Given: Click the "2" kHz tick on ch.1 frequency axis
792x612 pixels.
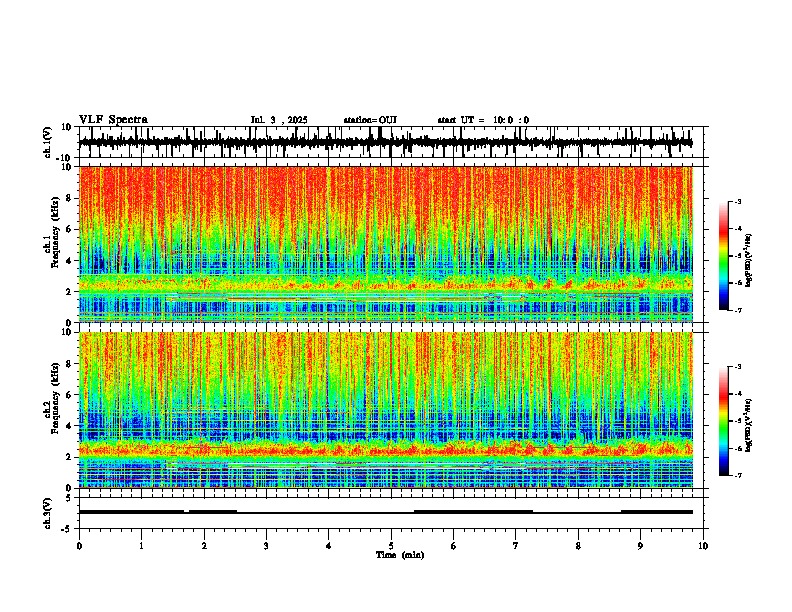Looking at the screenshot, I should (69, 291).
